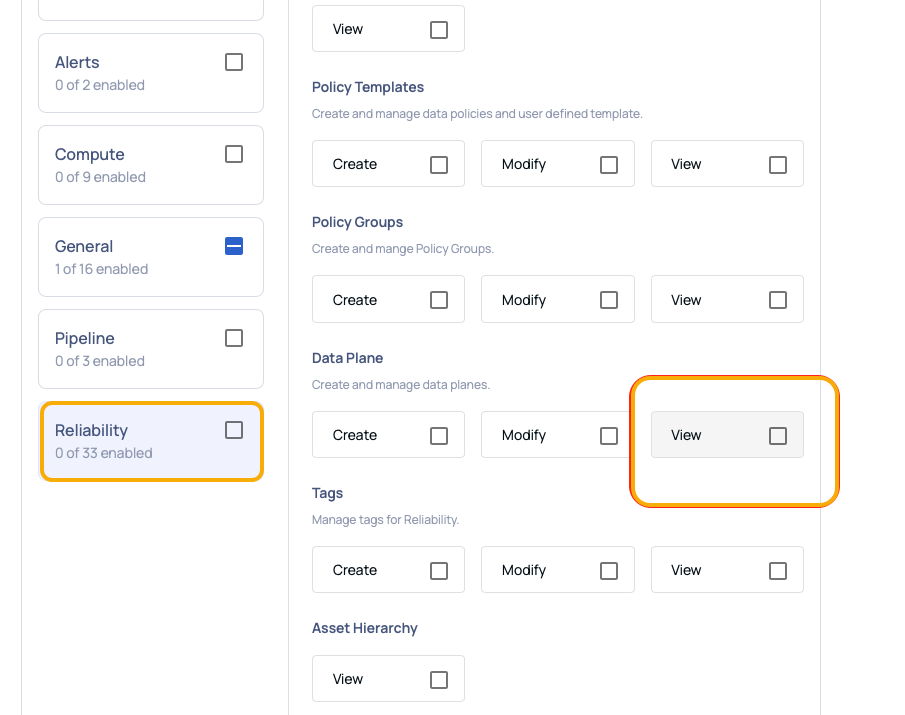
Task: Enable View under Policy Groups
Action: point(778,300)
